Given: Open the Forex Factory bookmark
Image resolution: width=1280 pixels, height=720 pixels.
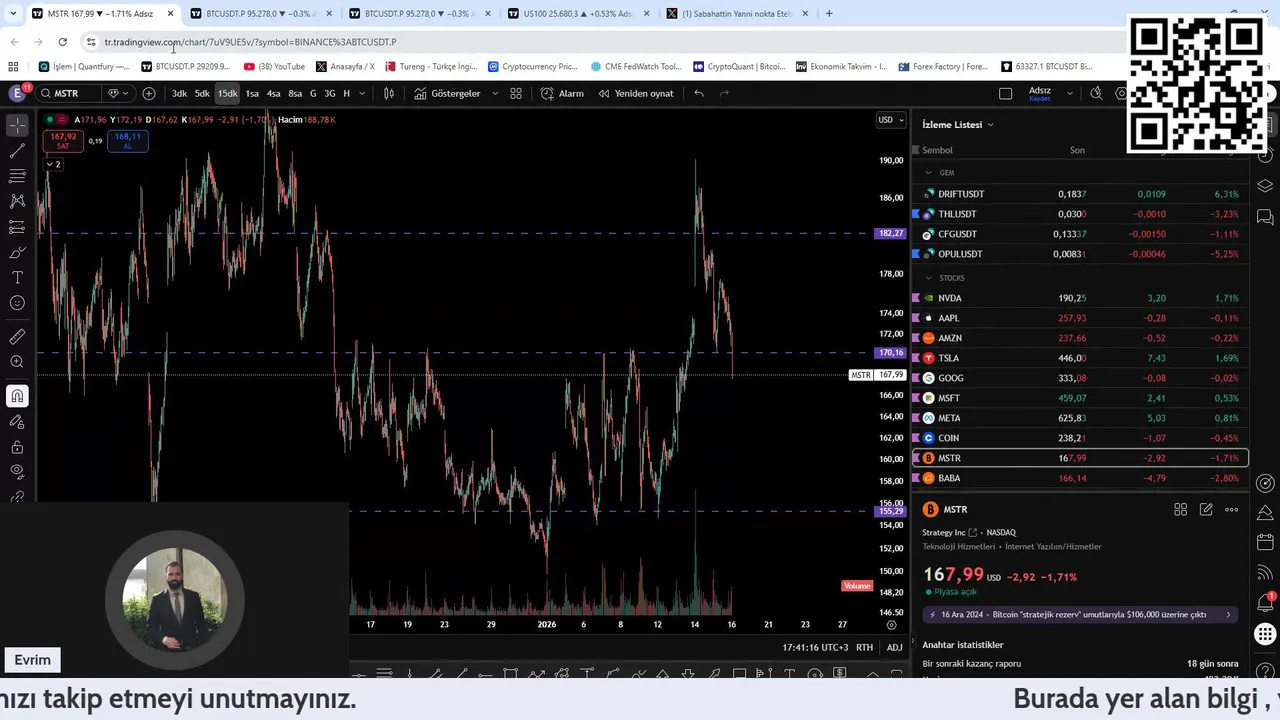Looking at the screenshot, I should (942, 67).
